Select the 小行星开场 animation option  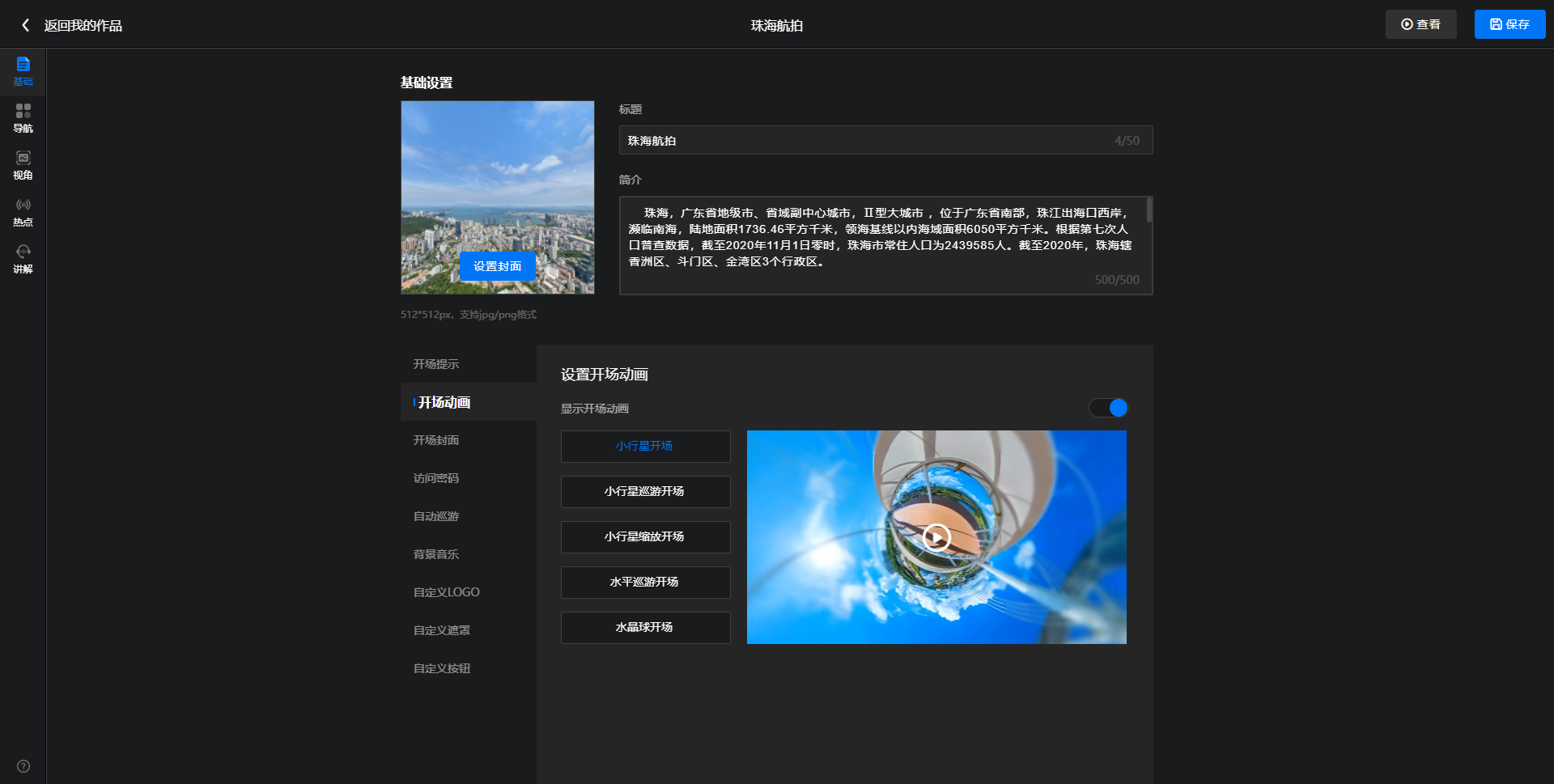point(645,447)
